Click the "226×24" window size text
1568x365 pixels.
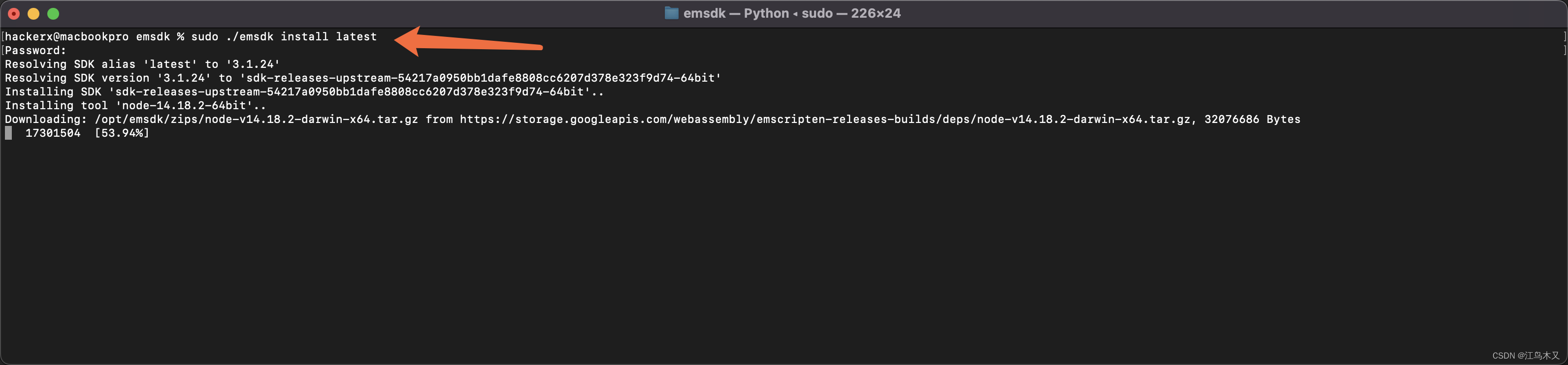click(877, 13)
